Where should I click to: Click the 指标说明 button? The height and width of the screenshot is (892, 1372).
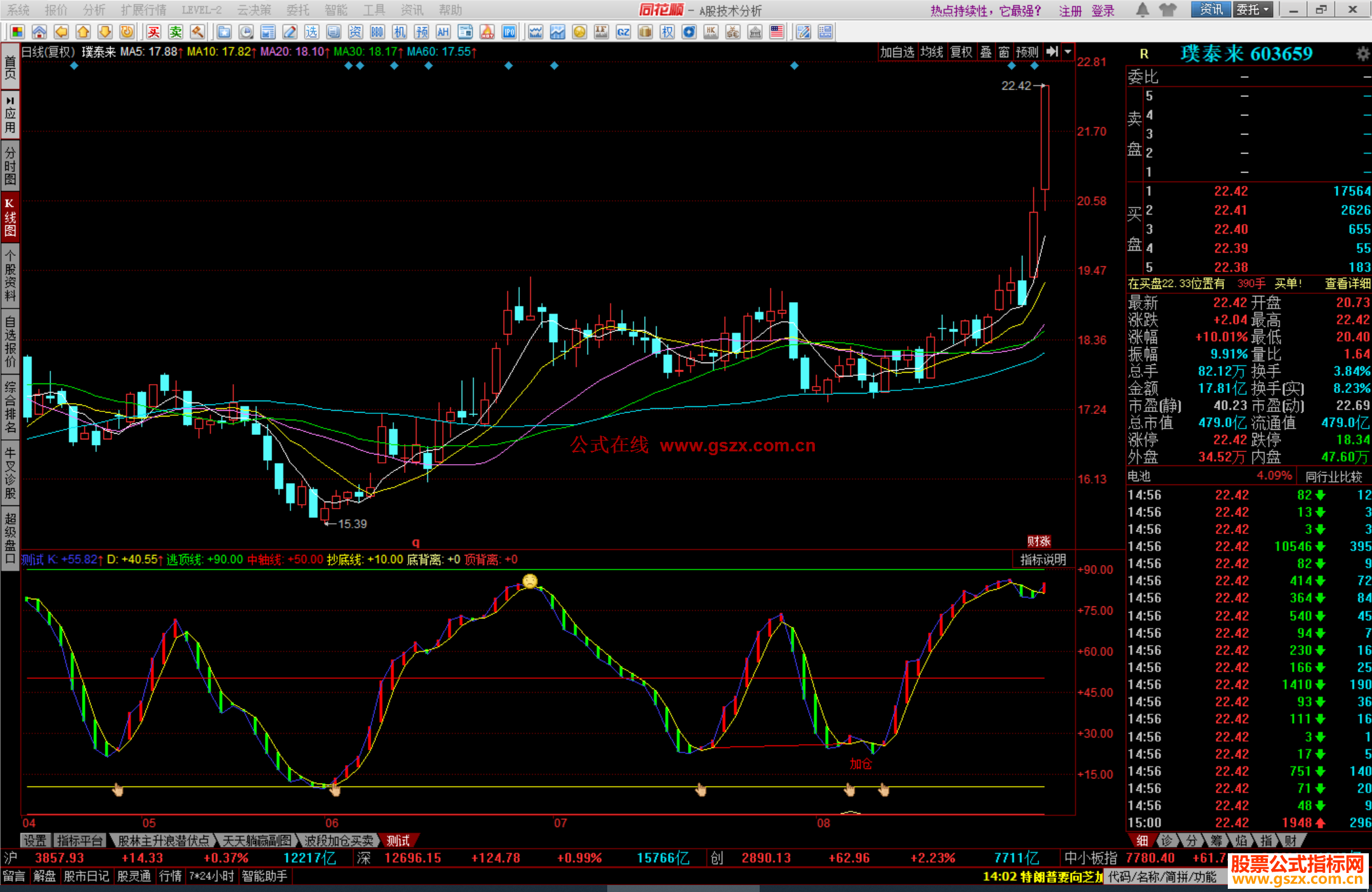click(x=1042, y=559)
